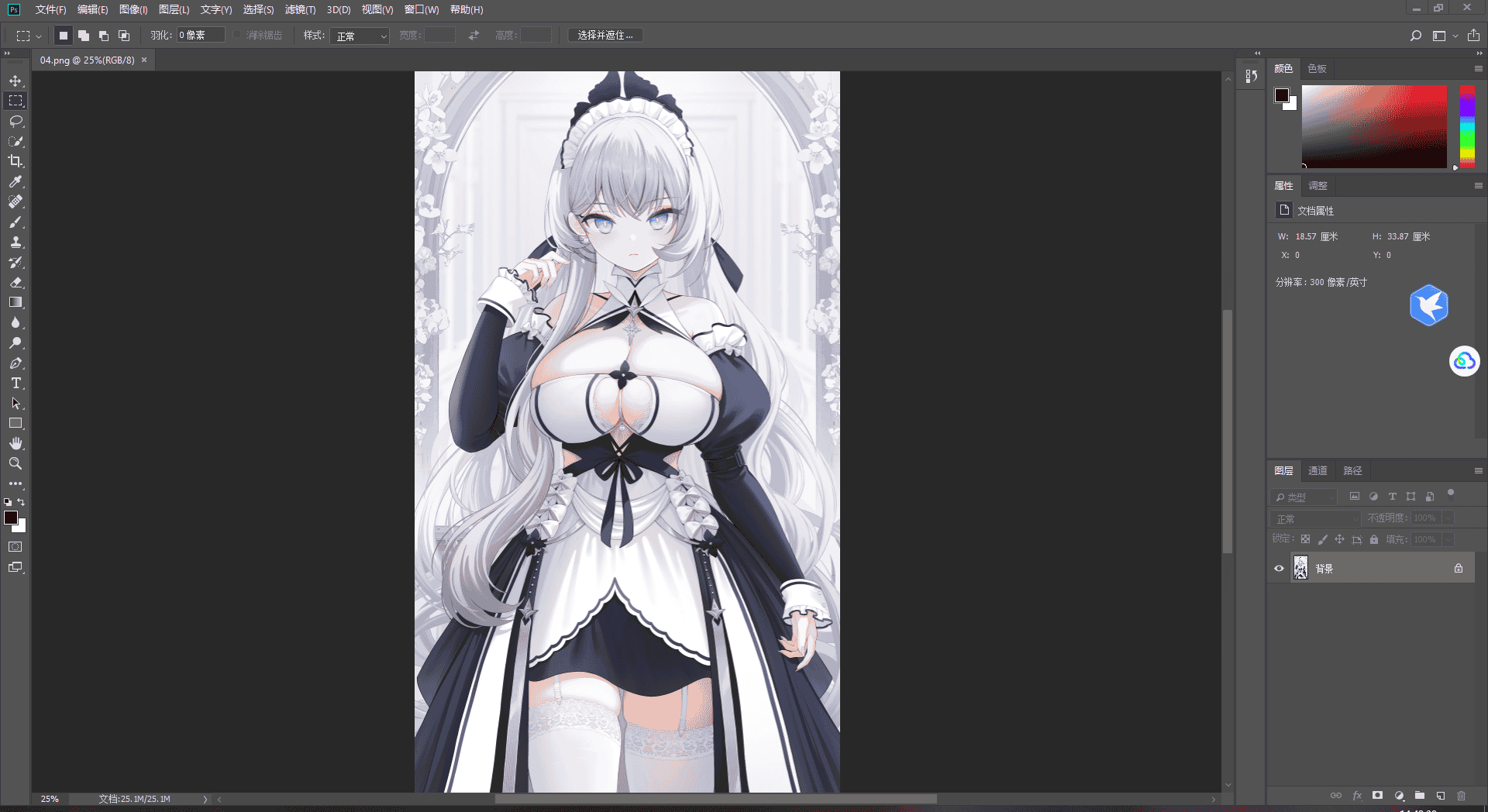Image resolution: width=1488 pixels, height=812 pixels.
Task: Click the foreground color swatch in toolbar
Action: 10,518
